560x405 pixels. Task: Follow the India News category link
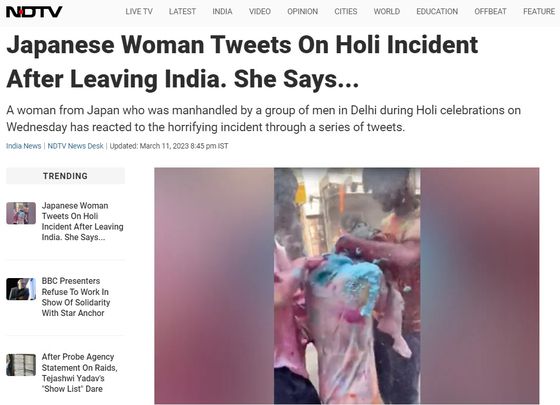pyautogui.click(x=24, y=146)
